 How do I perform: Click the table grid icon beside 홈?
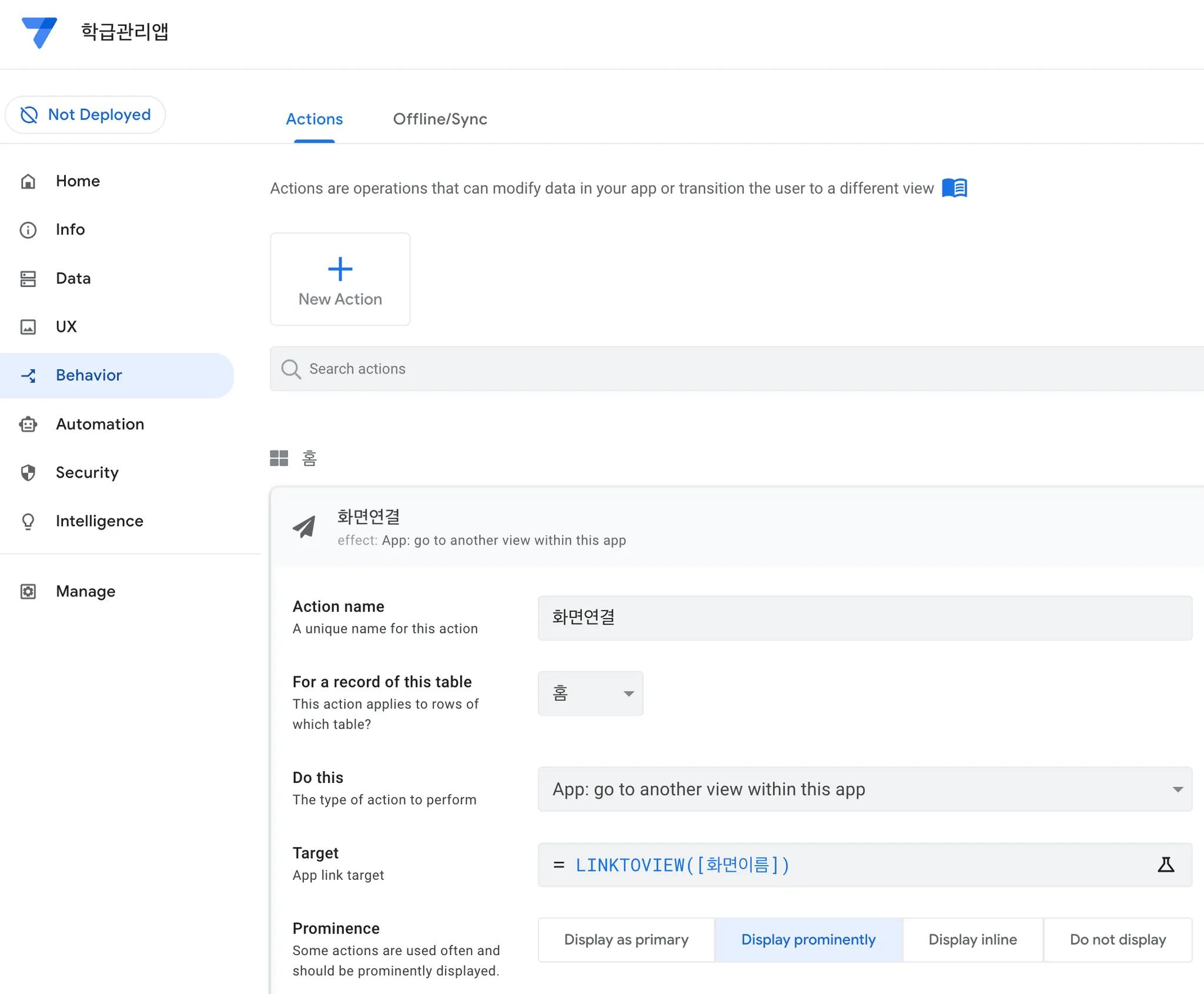click(279, 458)
